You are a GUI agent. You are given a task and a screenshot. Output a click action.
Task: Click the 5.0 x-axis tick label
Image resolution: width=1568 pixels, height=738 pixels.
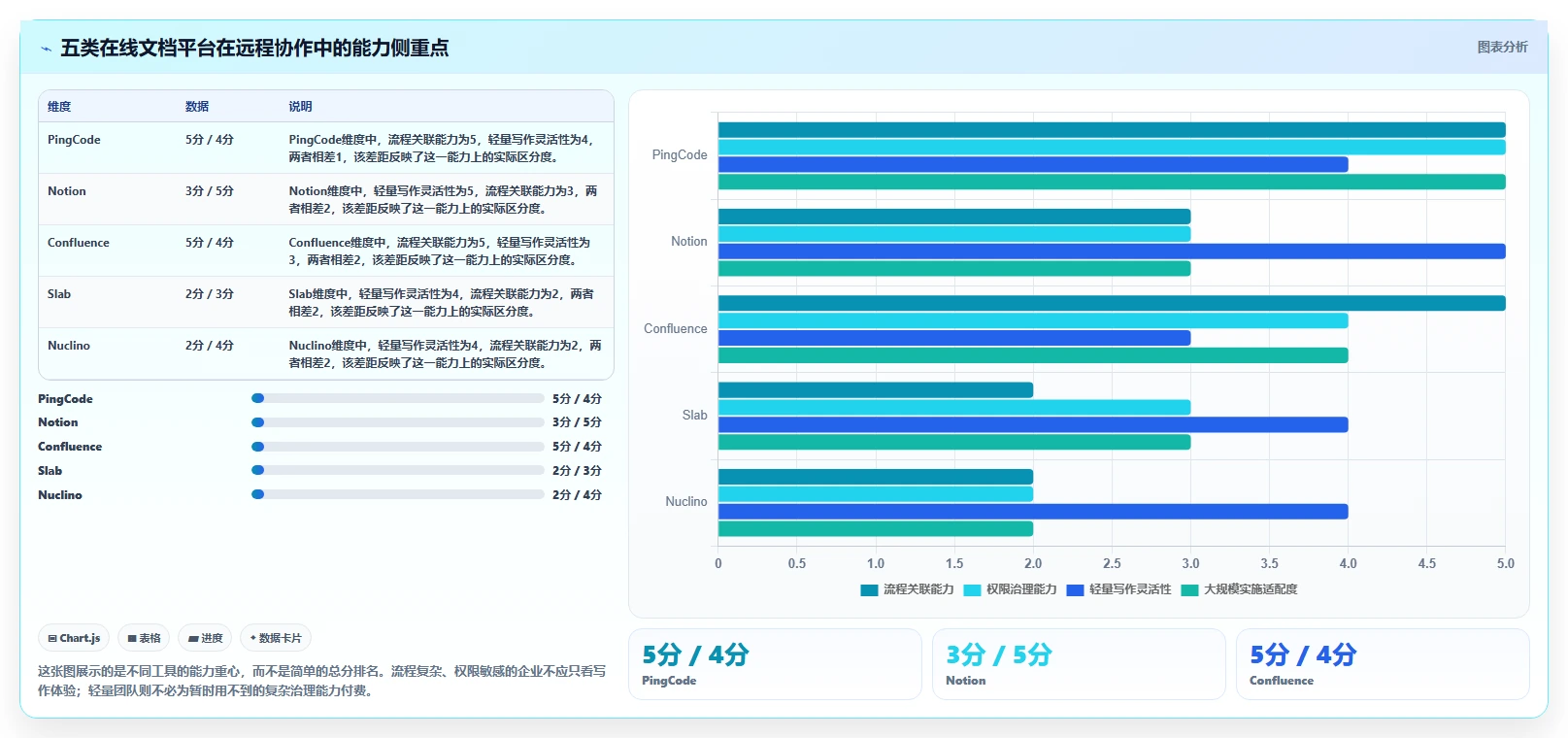1506,563
